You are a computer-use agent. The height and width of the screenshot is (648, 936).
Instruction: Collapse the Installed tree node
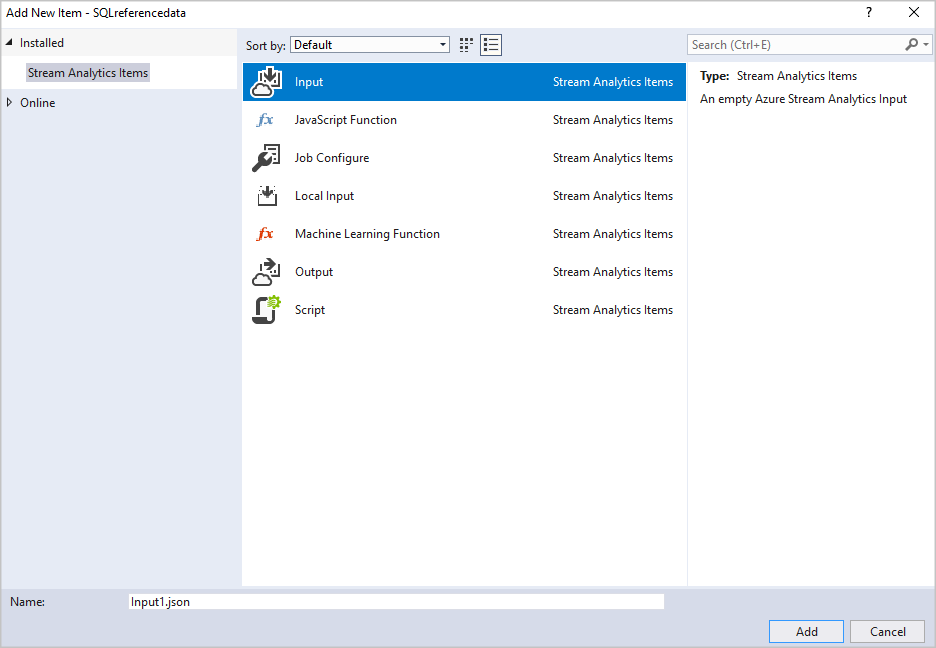tap(10, 43)
